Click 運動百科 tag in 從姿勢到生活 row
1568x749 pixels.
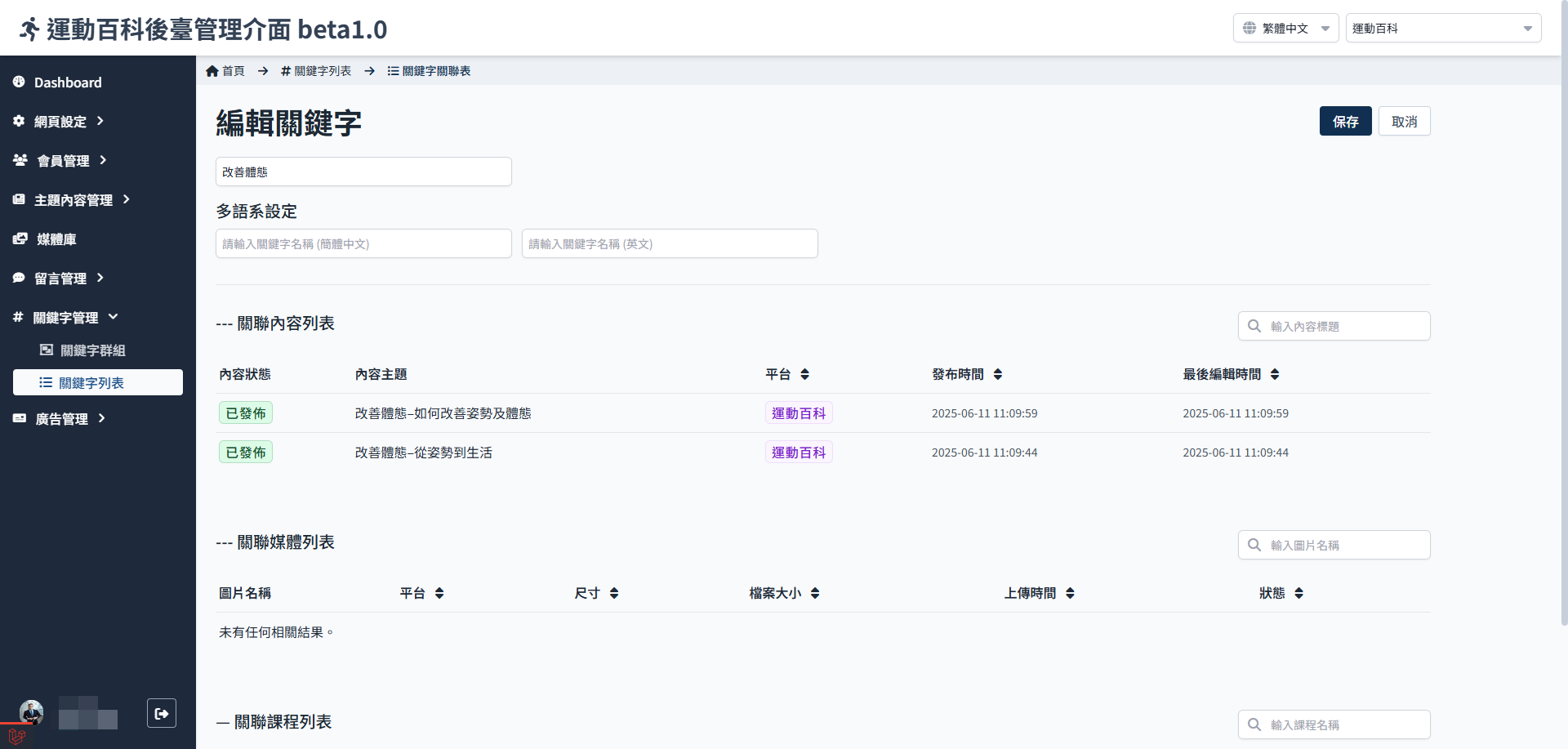point(799,453)
